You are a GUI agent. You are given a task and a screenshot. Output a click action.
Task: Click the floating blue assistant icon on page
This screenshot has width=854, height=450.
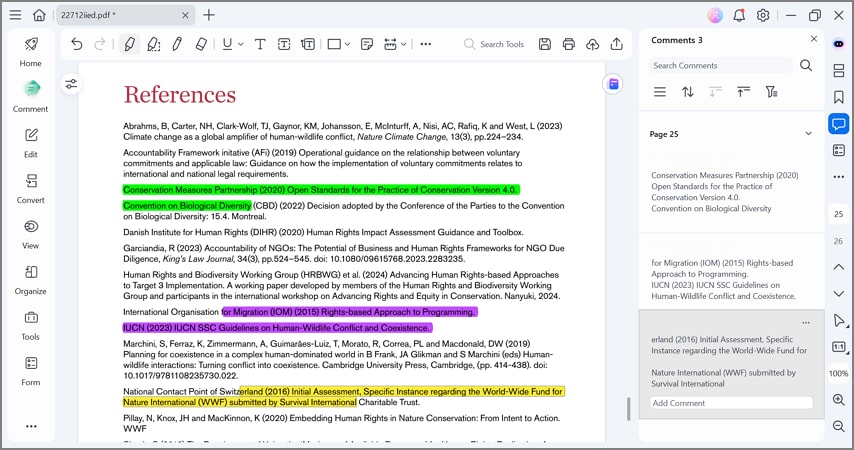[x=613, y=84]
